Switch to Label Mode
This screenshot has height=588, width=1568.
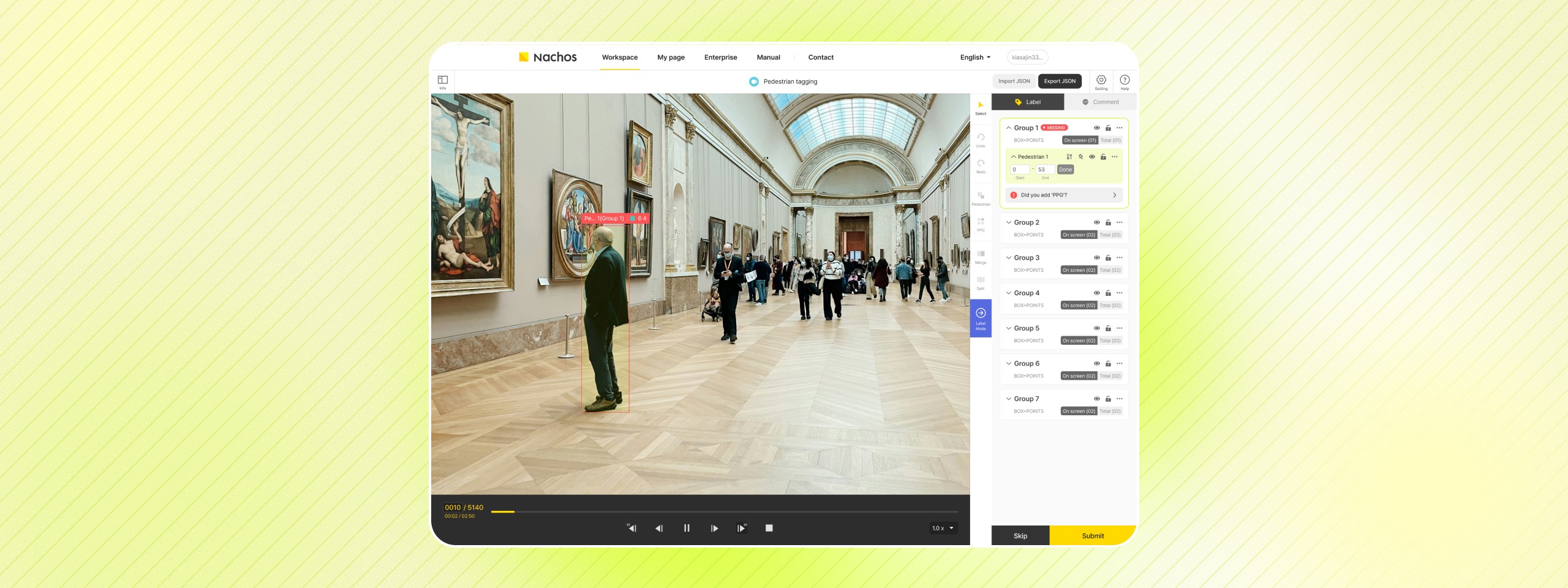pyautogui.click(x=981, y=318)
